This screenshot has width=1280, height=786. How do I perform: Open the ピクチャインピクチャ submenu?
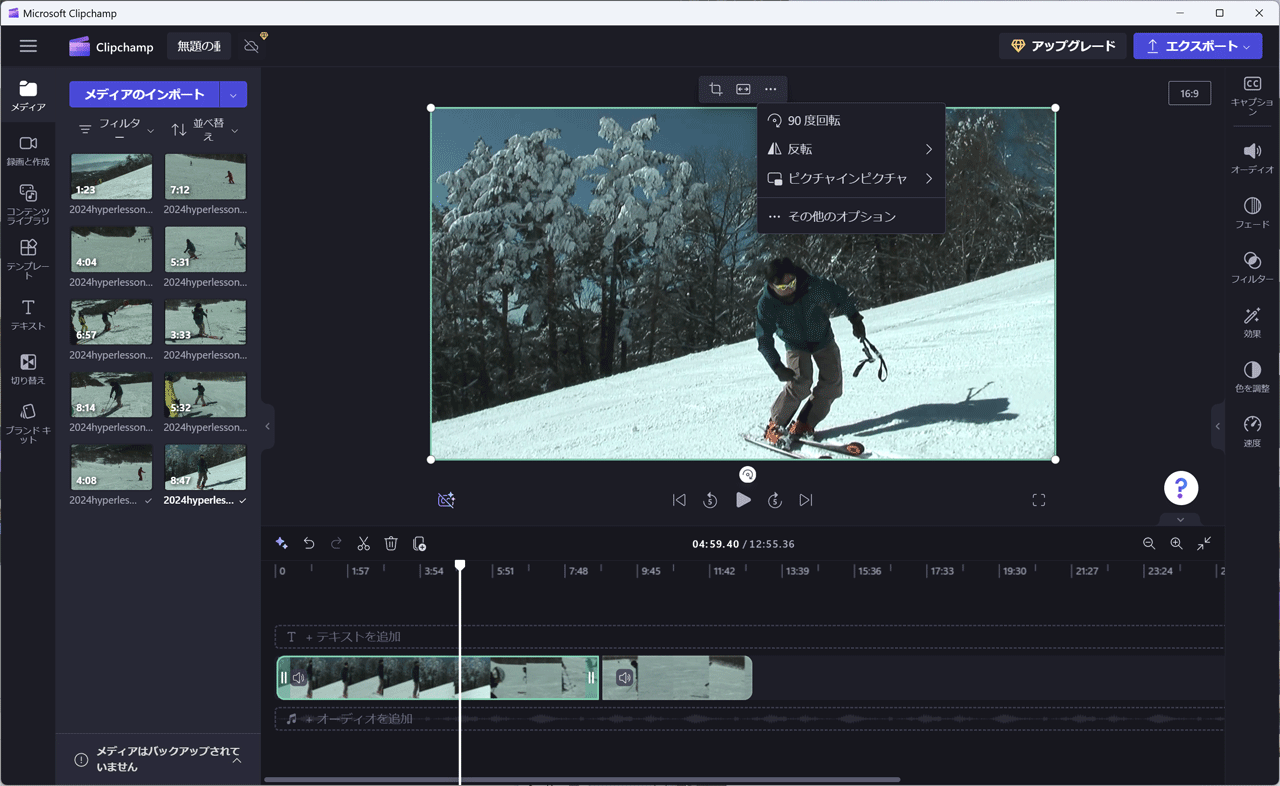tap(851, 179)
